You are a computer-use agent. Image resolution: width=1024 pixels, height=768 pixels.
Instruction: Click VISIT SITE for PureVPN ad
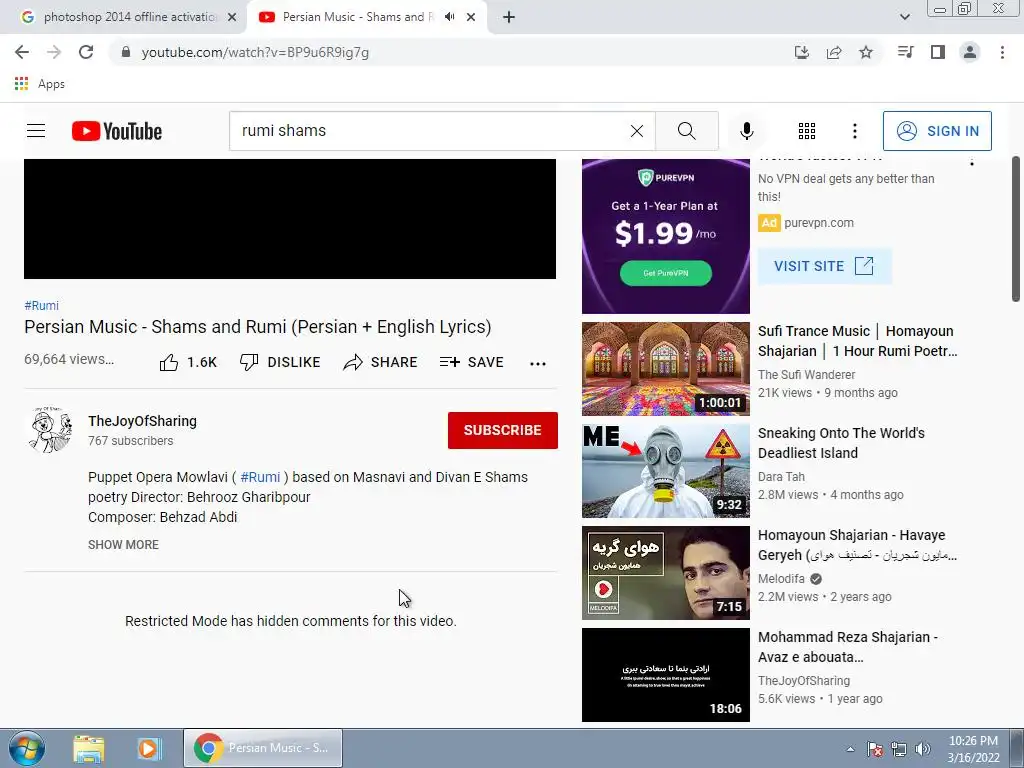(824, 266)
